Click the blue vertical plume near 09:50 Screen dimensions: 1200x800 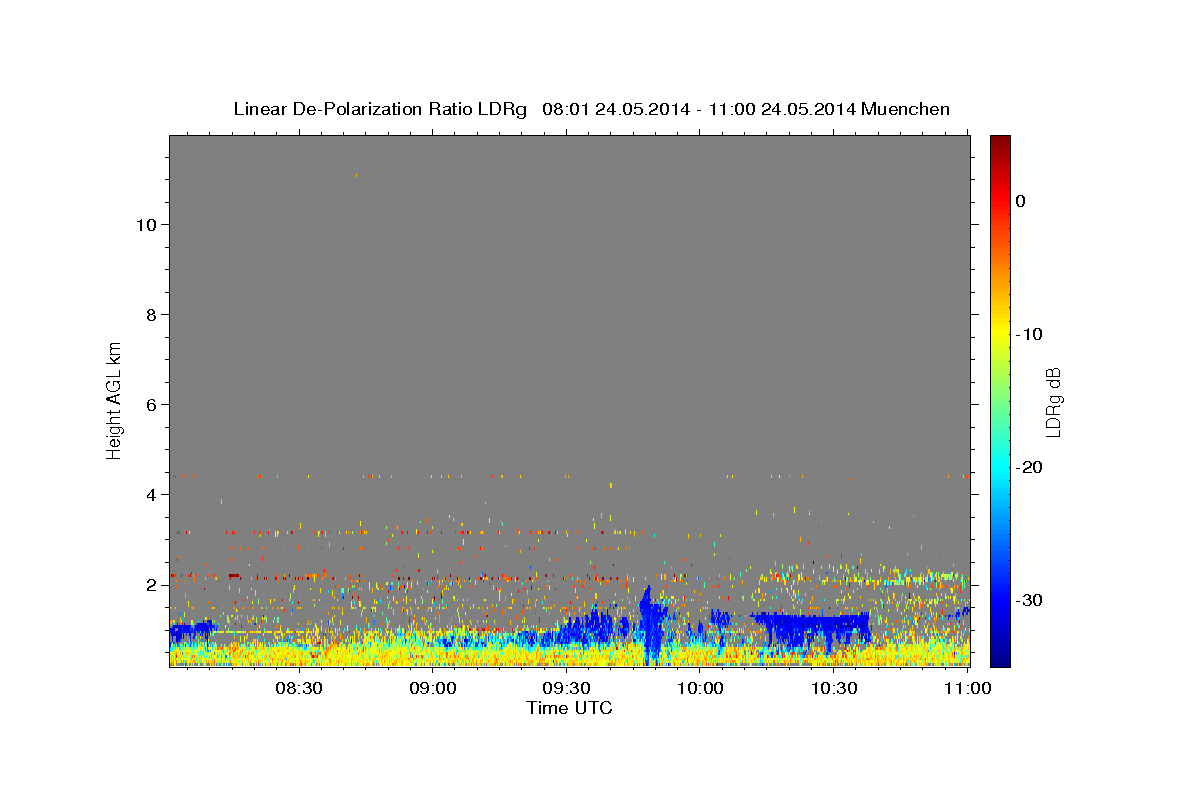pyautogui.click(x=651, y=625)
